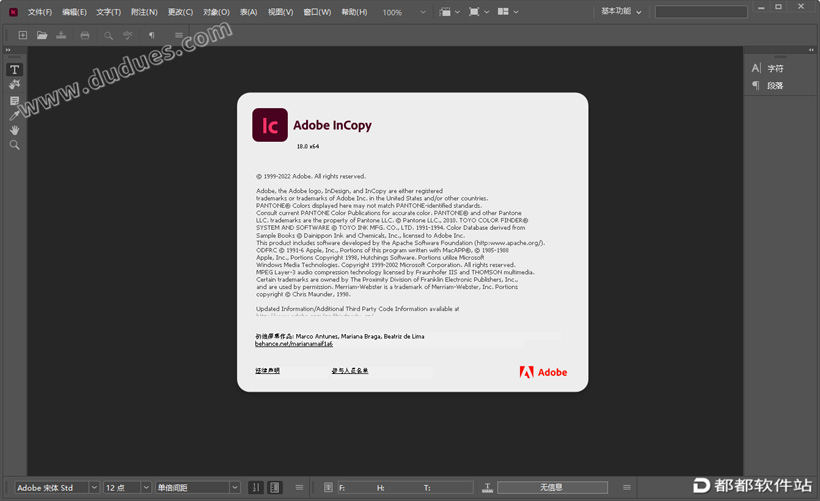
Task: Click the search field in top bar
Action: point(701,12)
